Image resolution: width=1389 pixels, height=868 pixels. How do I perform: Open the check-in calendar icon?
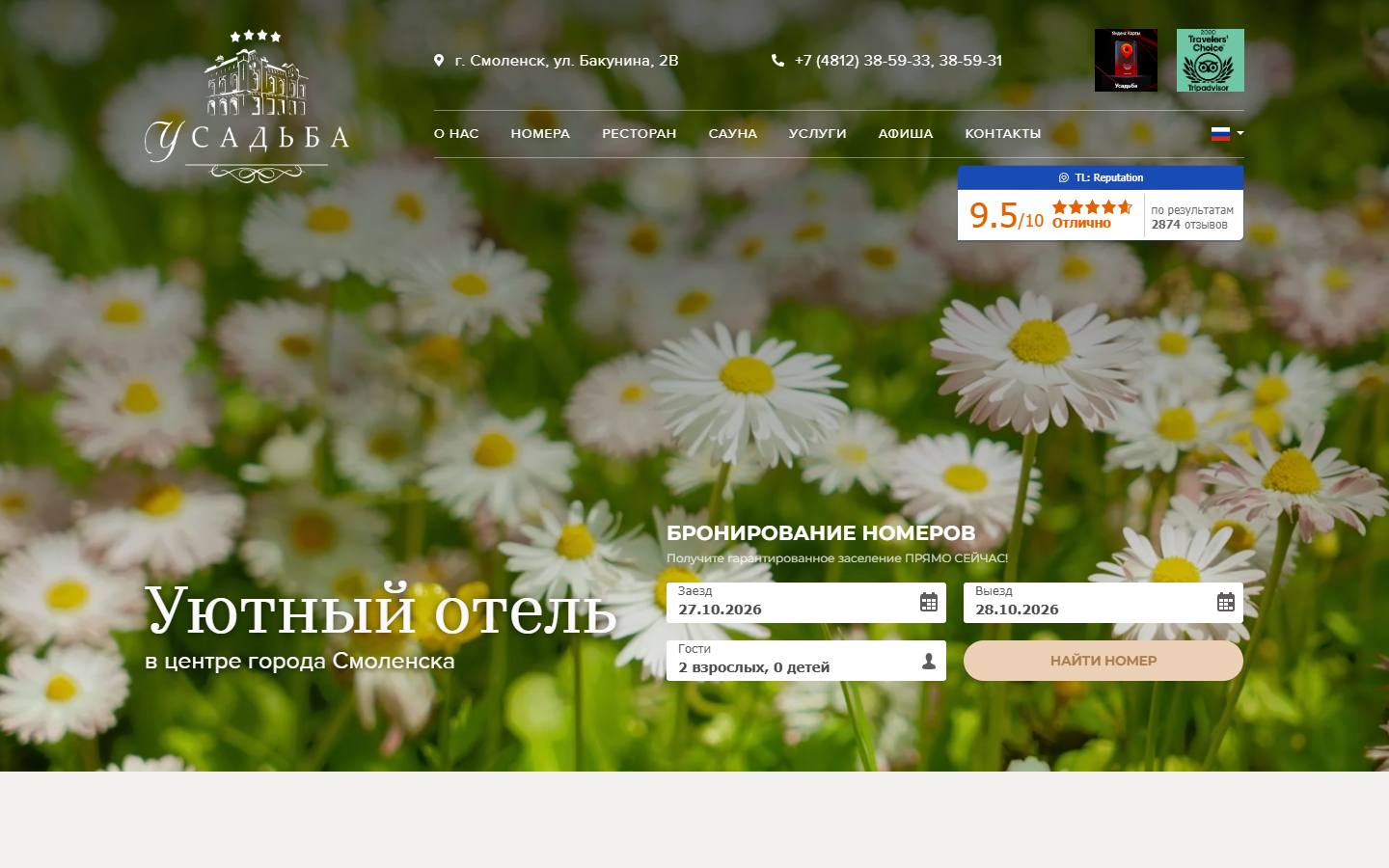click(x=928, y=603)
